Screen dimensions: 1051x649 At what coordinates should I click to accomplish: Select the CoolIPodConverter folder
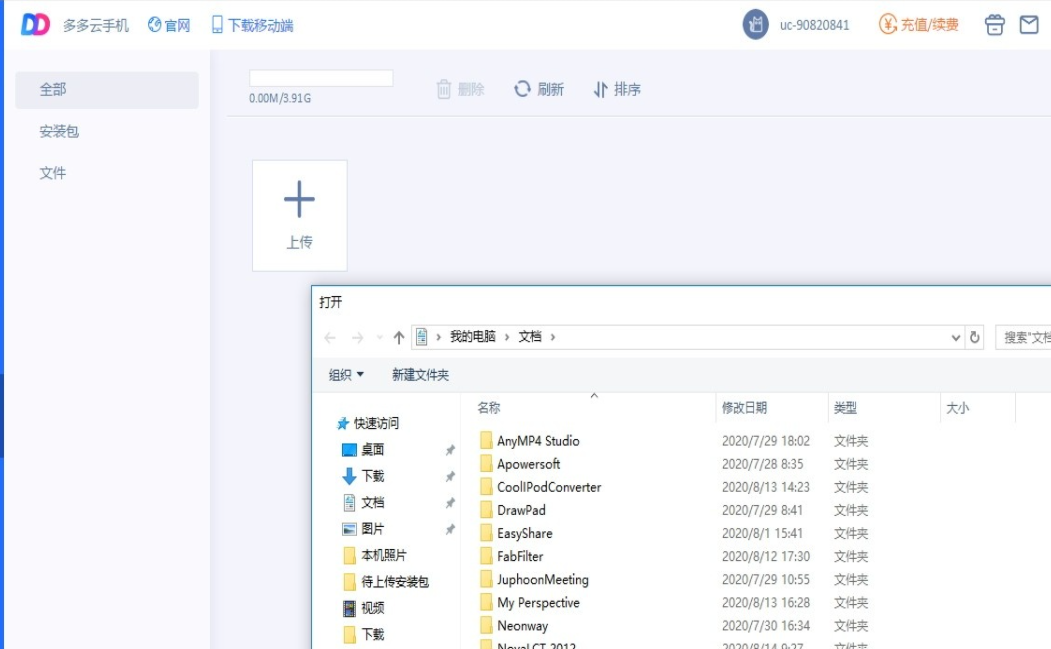[549, 487]
